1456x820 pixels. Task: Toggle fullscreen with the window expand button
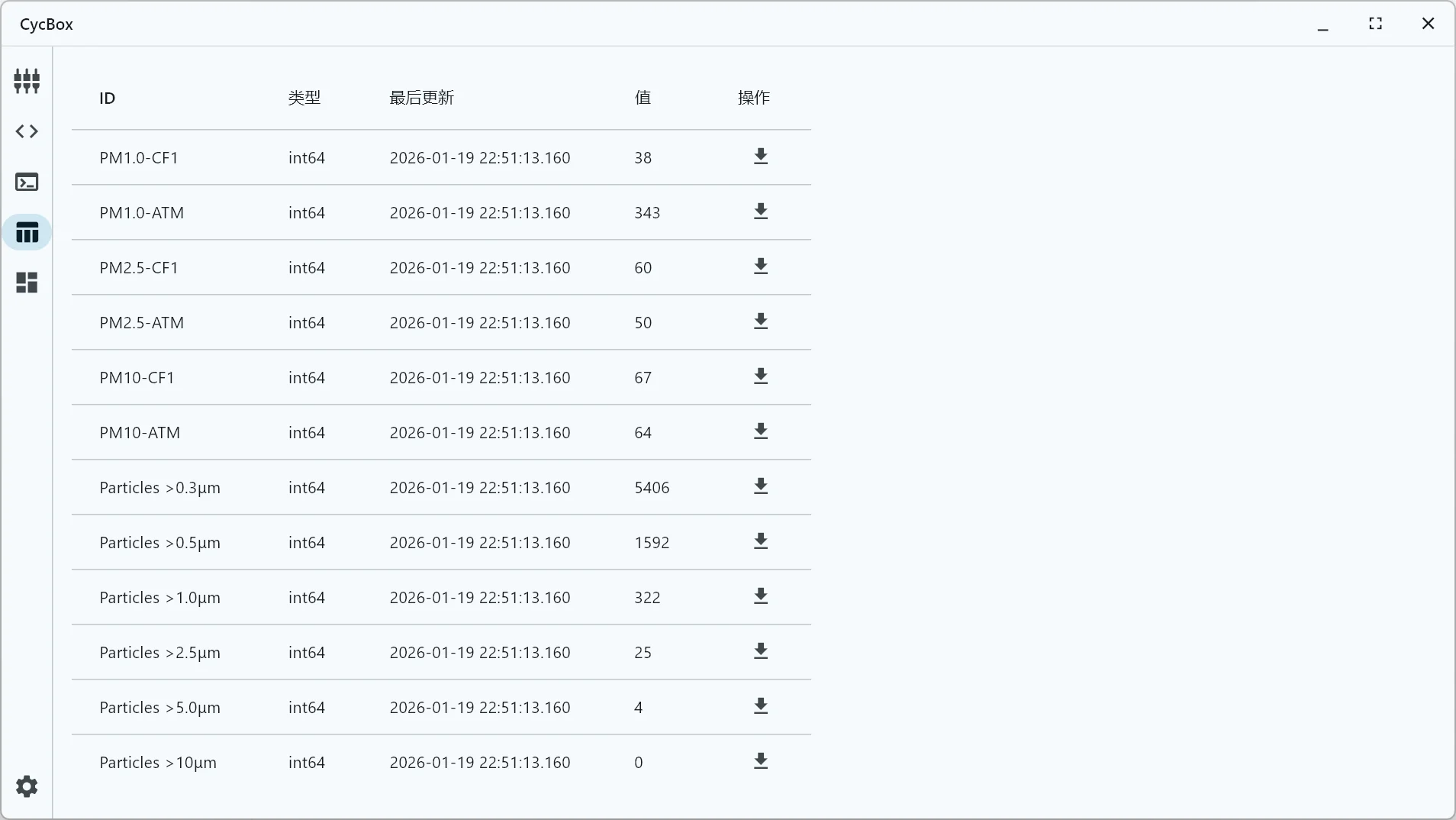point(1375,24)
